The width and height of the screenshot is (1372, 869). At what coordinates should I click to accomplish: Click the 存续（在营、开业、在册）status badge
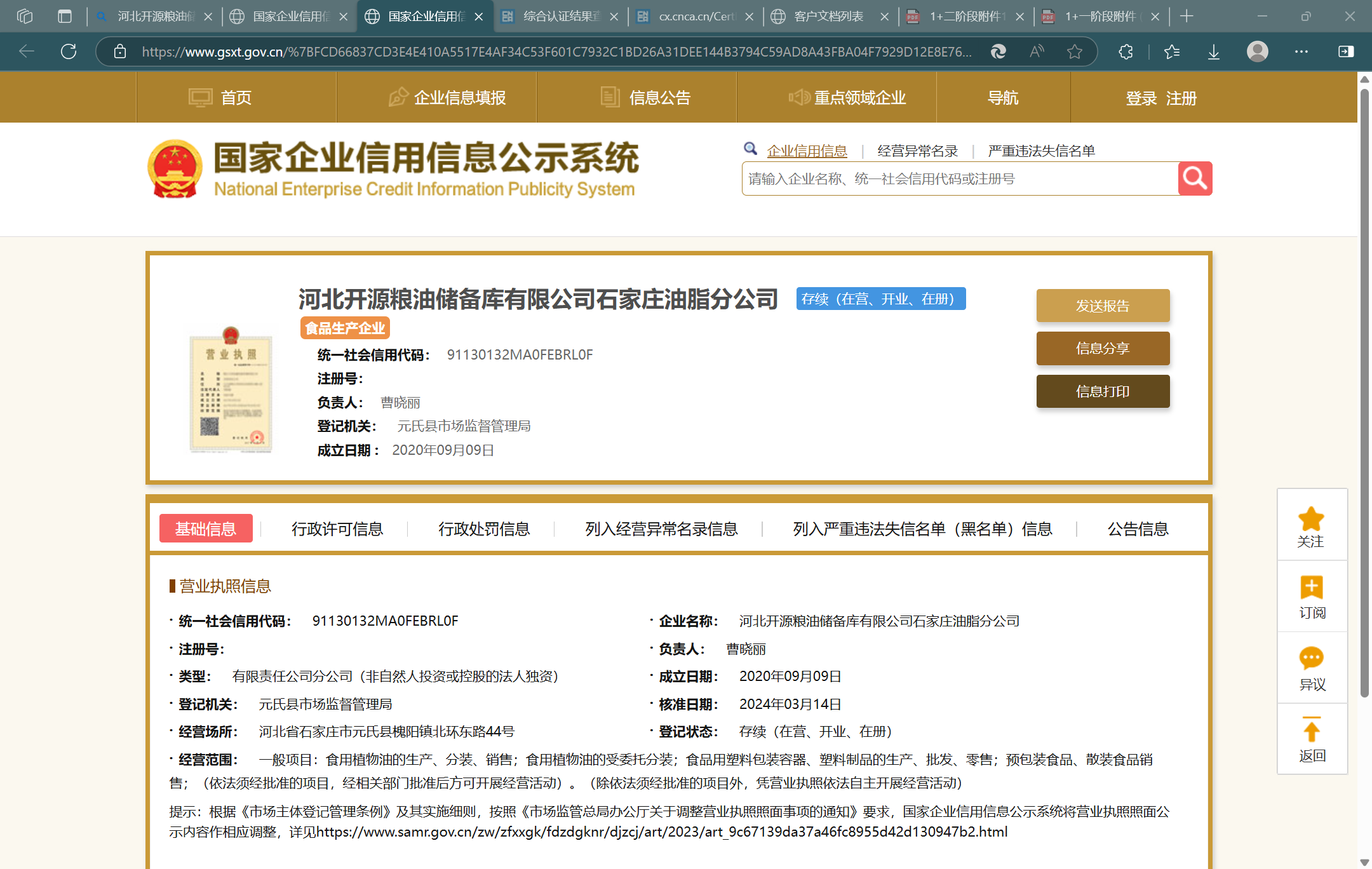click(x=881, y=299)
